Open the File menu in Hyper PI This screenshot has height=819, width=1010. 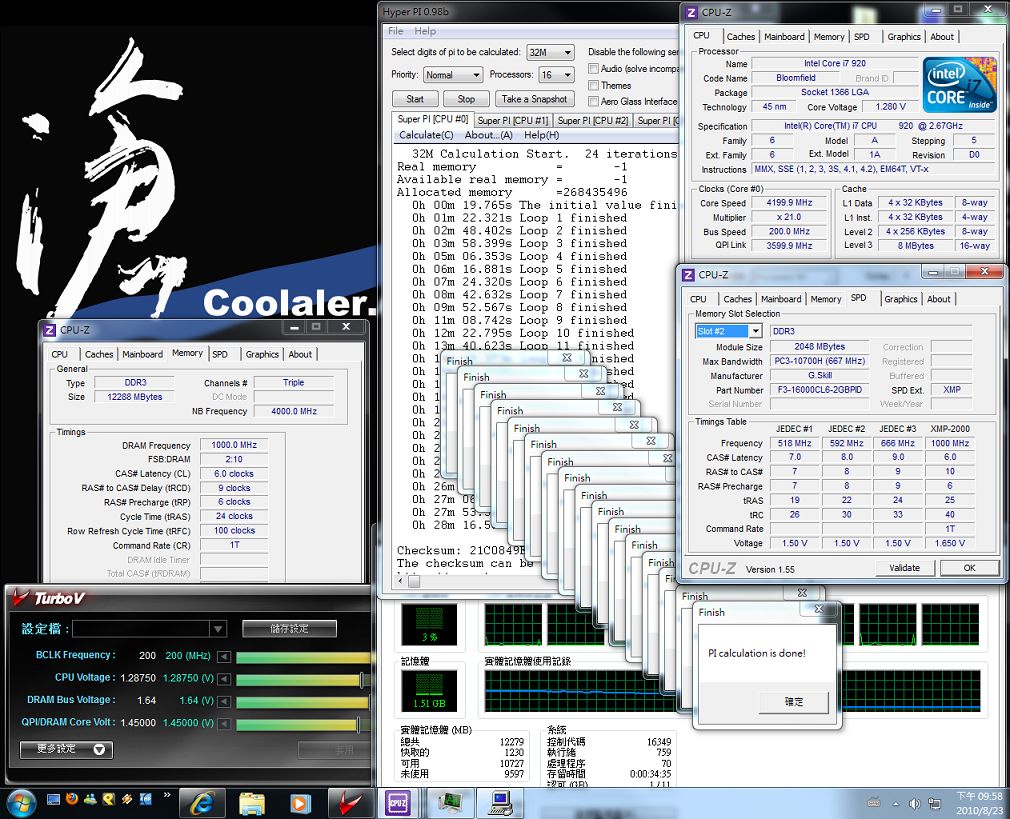coord(395,31)
